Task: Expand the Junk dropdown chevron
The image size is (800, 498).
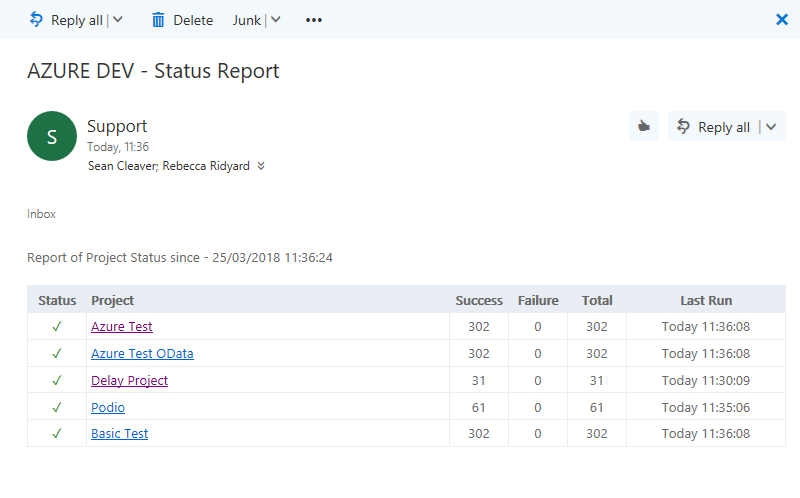Action: pos(276,20)
